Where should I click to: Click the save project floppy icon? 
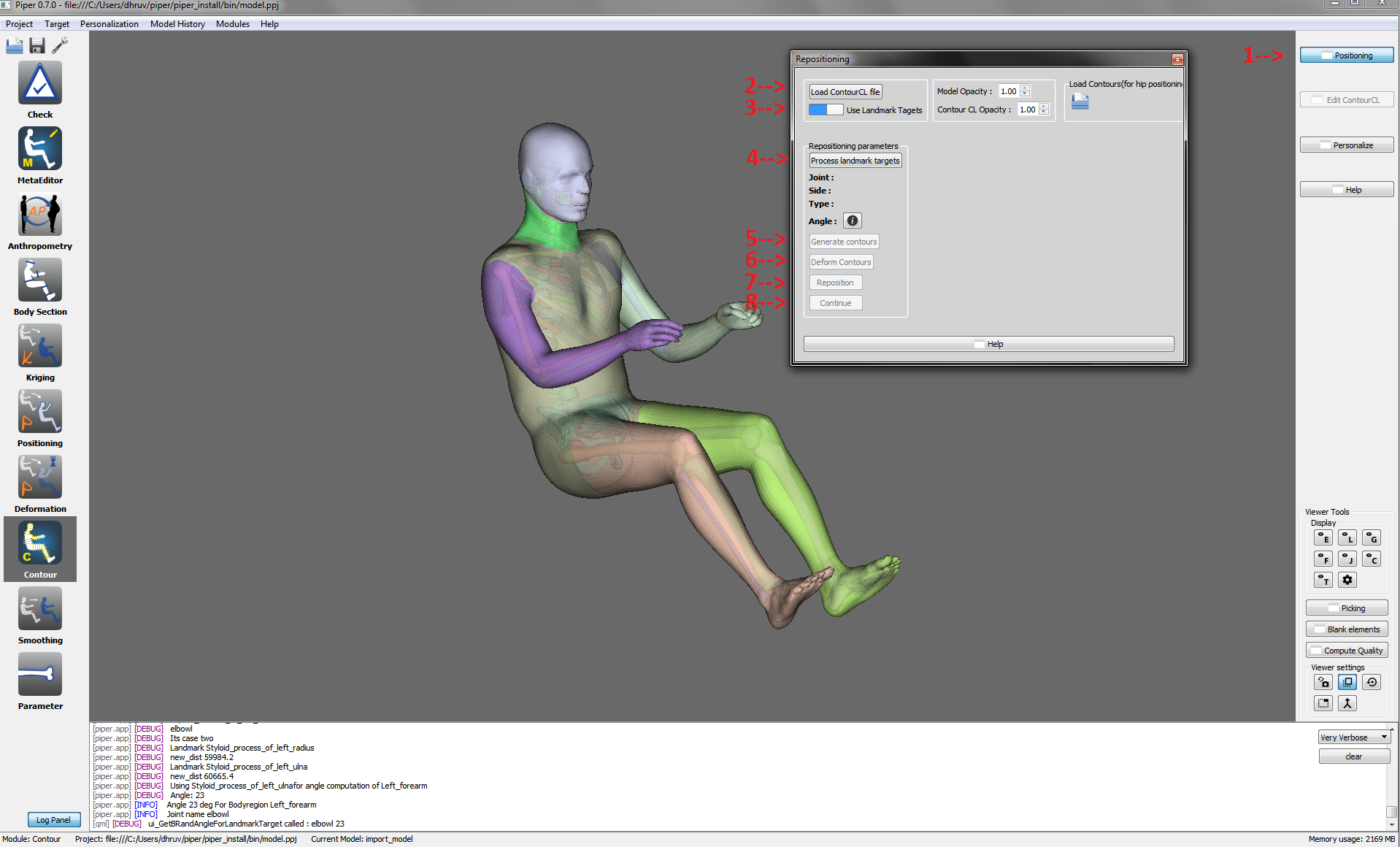37,46
